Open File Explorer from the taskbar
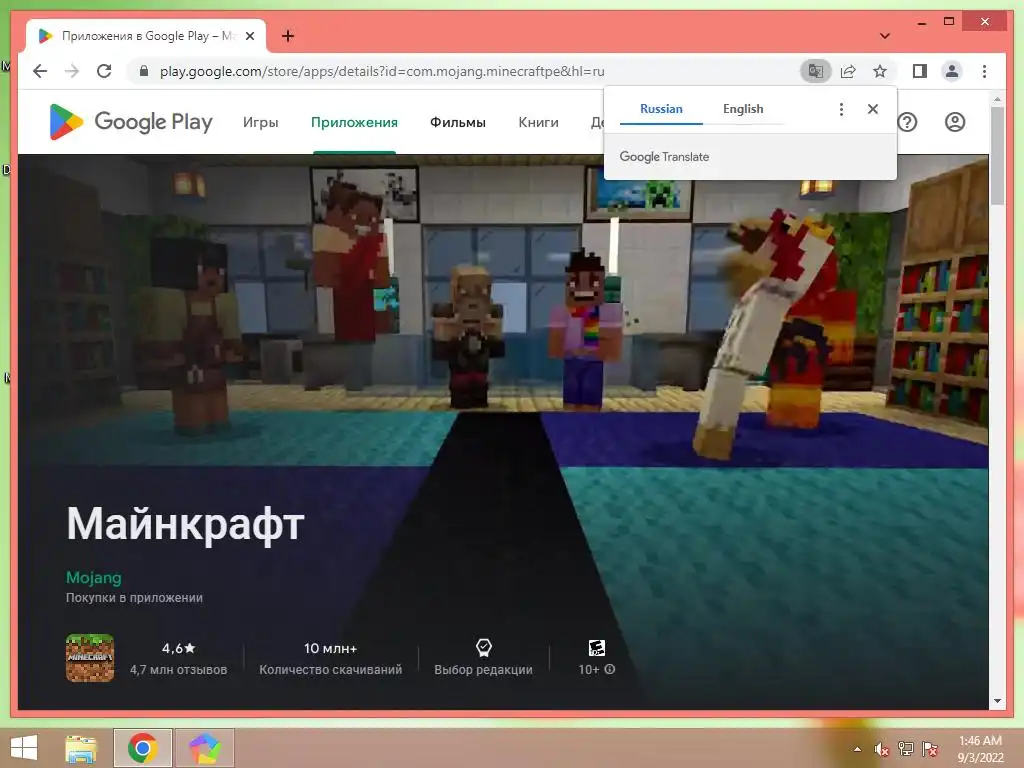Screen dimensions: 1024x768 pyautogui.click(x=81, y=748)
